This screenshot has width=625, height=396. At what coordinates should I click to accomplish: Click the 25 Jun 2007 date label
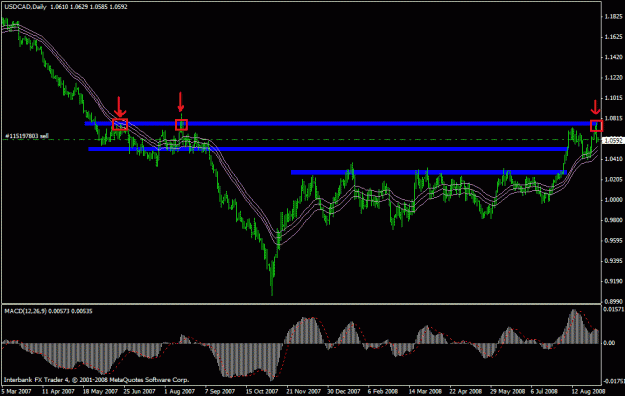click(x=139, y=391)
